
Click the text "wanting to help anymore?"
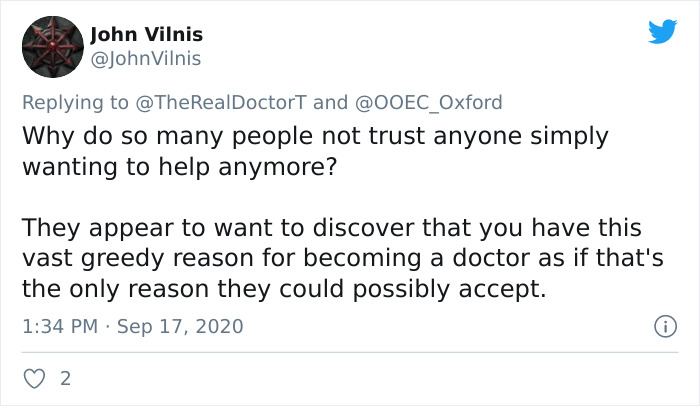179,166
